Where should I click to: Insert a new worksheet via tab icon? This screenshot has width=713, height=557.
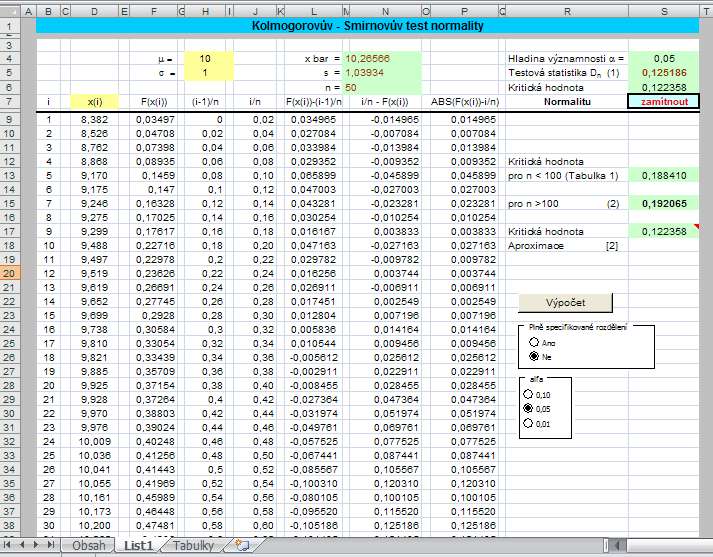(242, 545)
